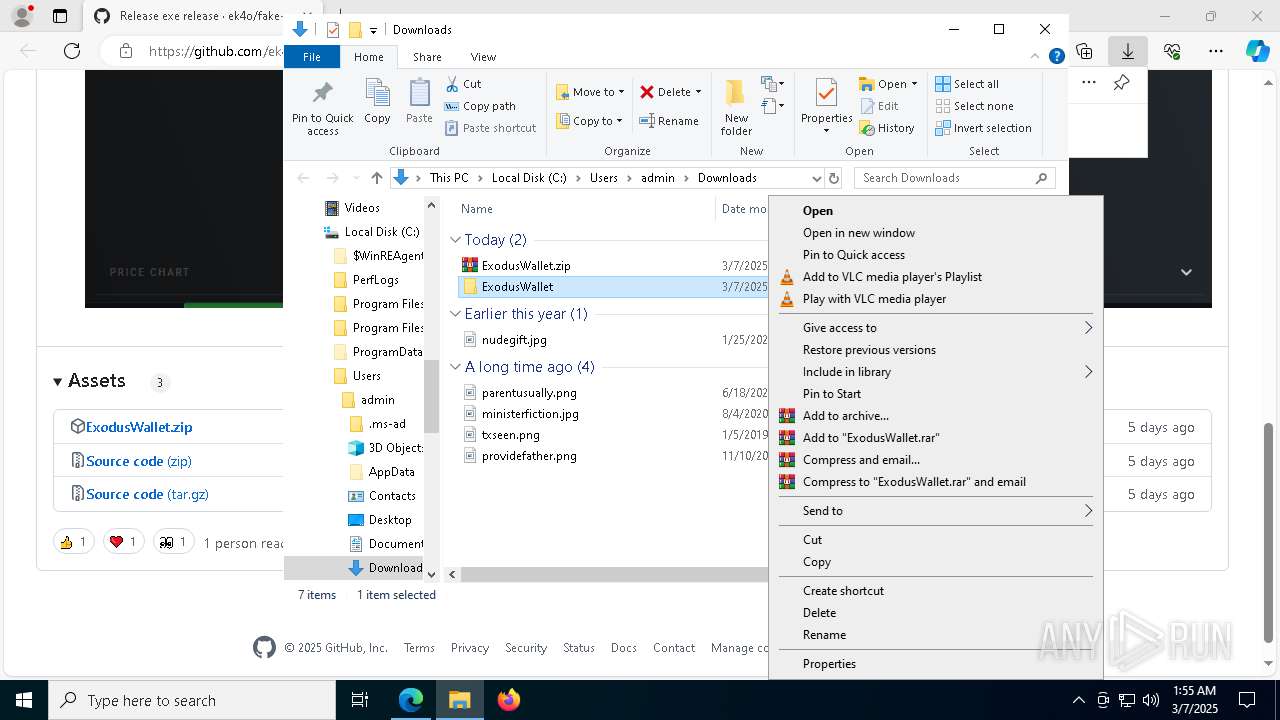Open the Copy to dropdown
Viewport: 1280px width, 720px height.
point(589,121)
